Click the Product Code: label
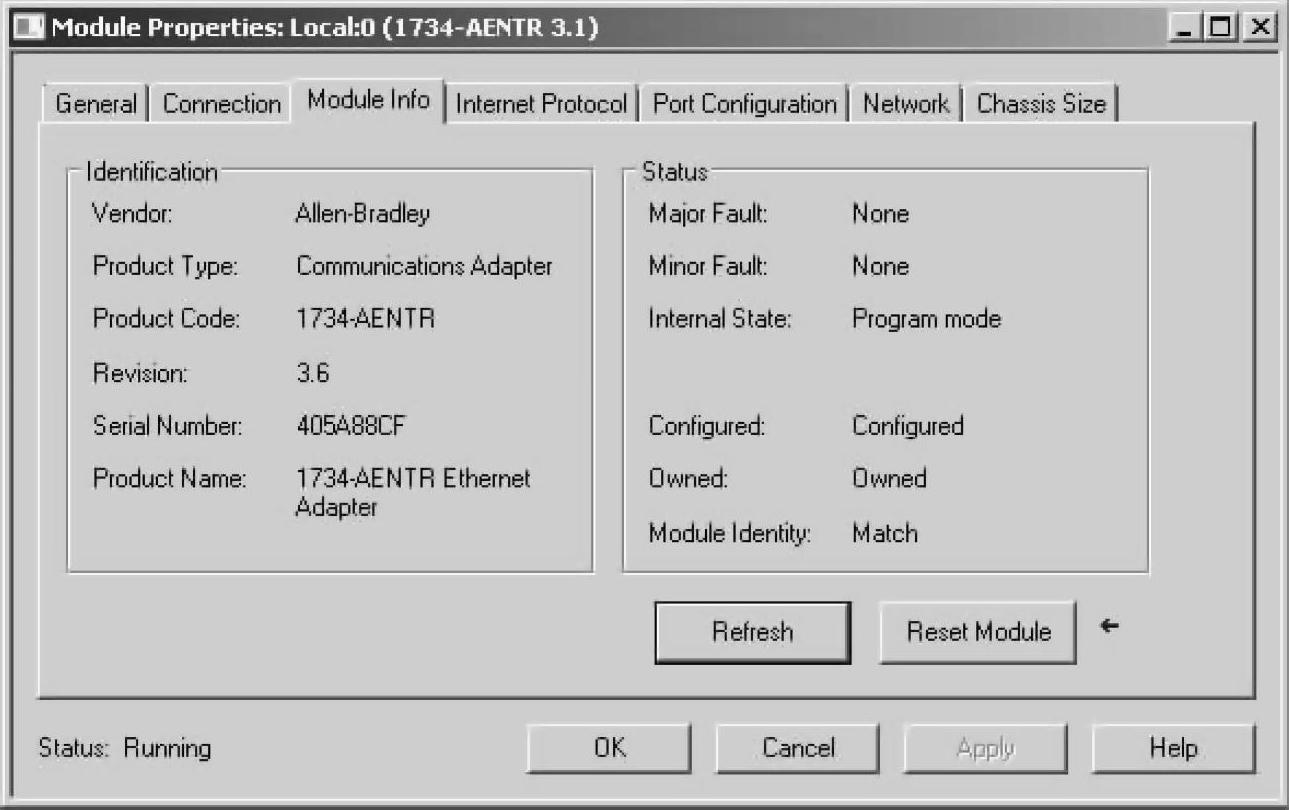Image resolution: width=1289 pixels, height=810 pixels. (167, 320)
